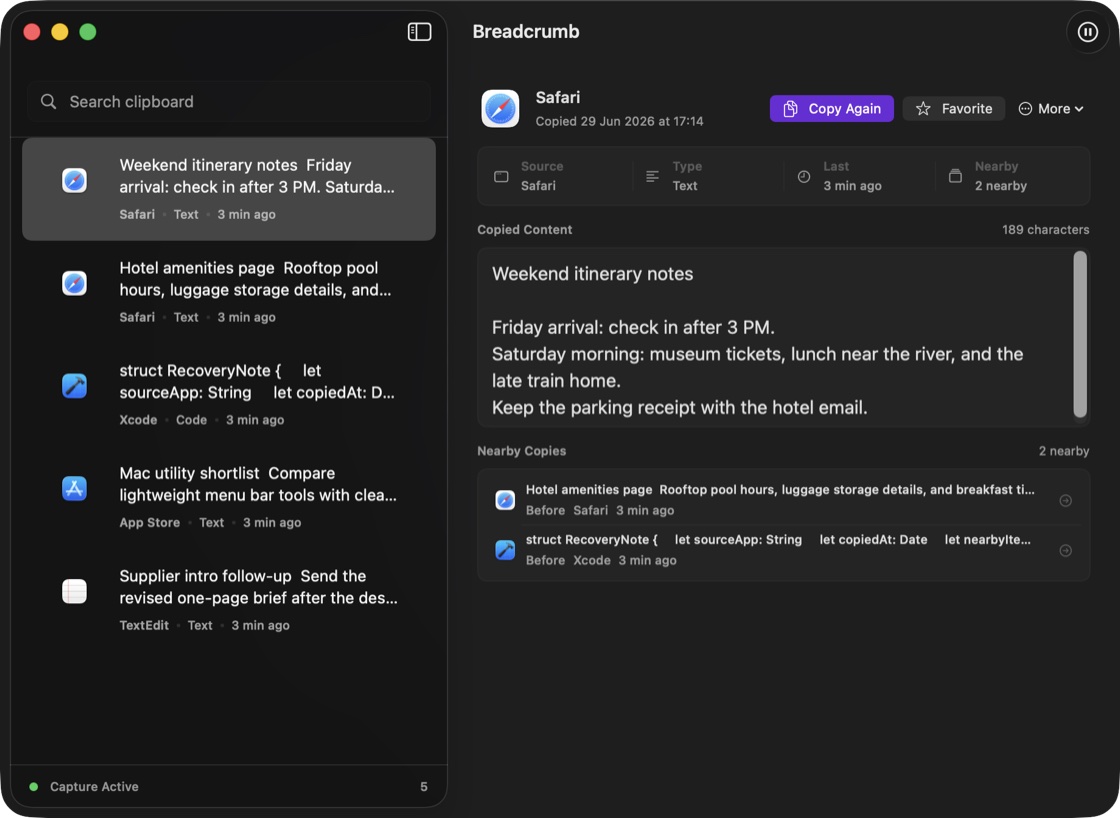This screenshot has height=818, width=1120.
Task: Click the Last clock icon
Action: [804, 176]
